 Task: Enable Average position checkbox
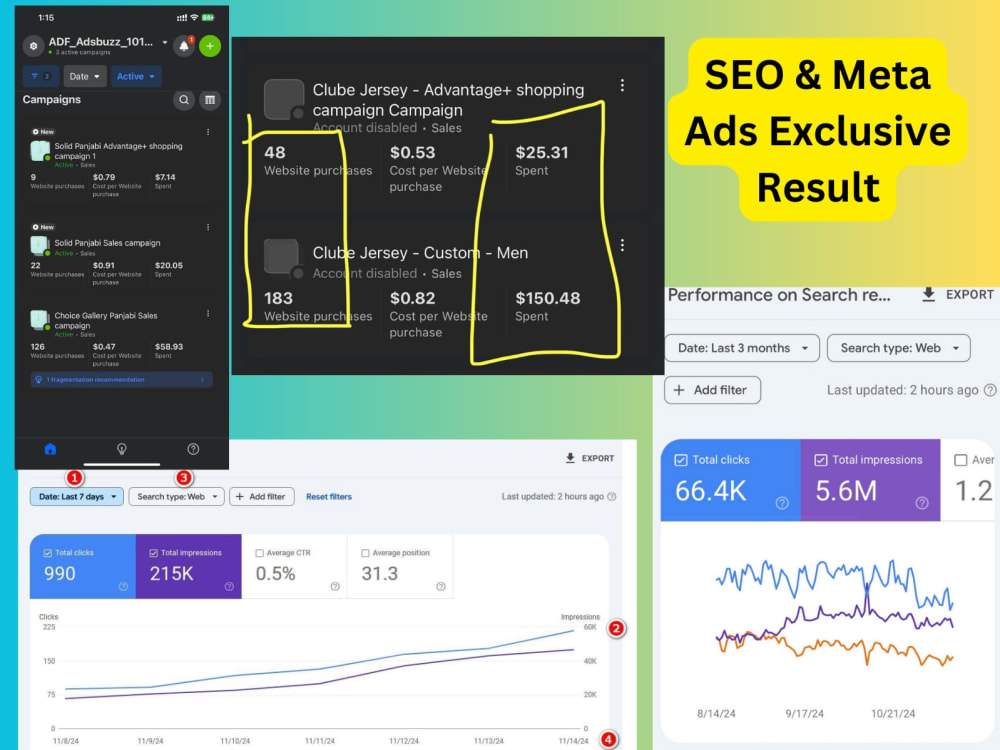point(365,553)
